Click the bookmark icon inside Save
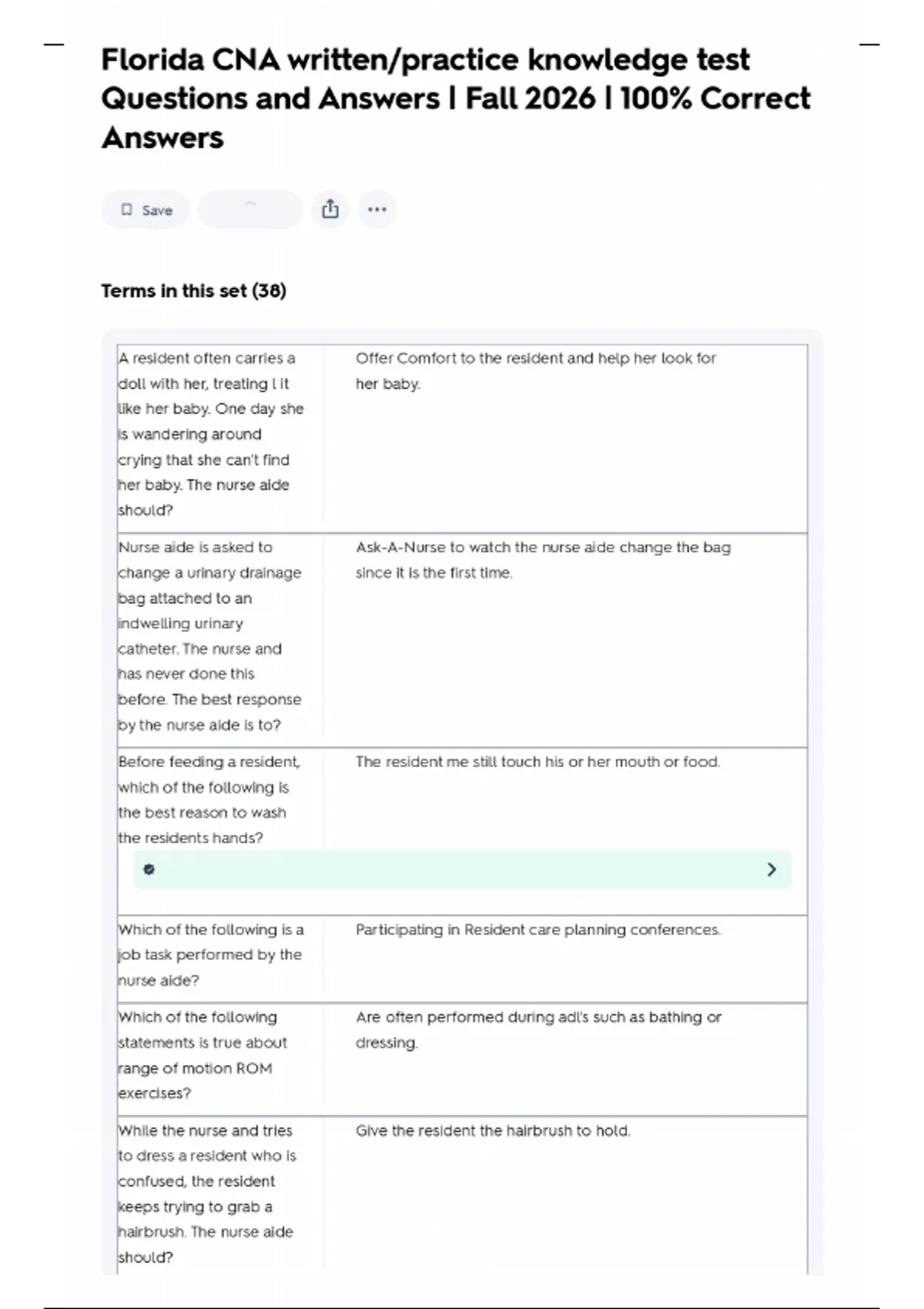Image resolution: width=924 pixels, height=1309 pixels. [127, 210]
